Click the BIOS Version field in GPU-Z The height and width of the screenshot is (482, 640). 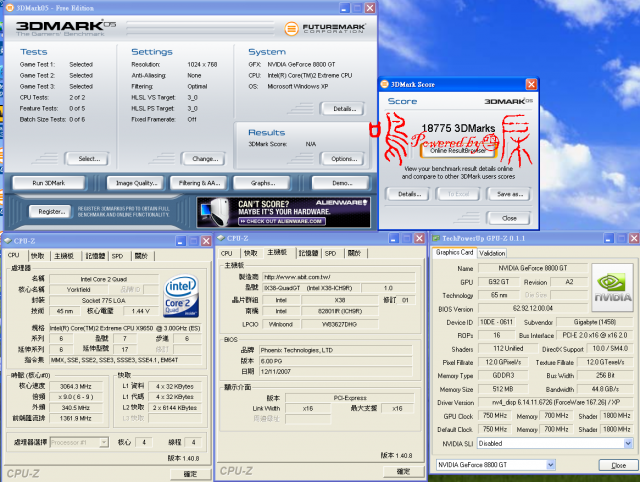533,308
